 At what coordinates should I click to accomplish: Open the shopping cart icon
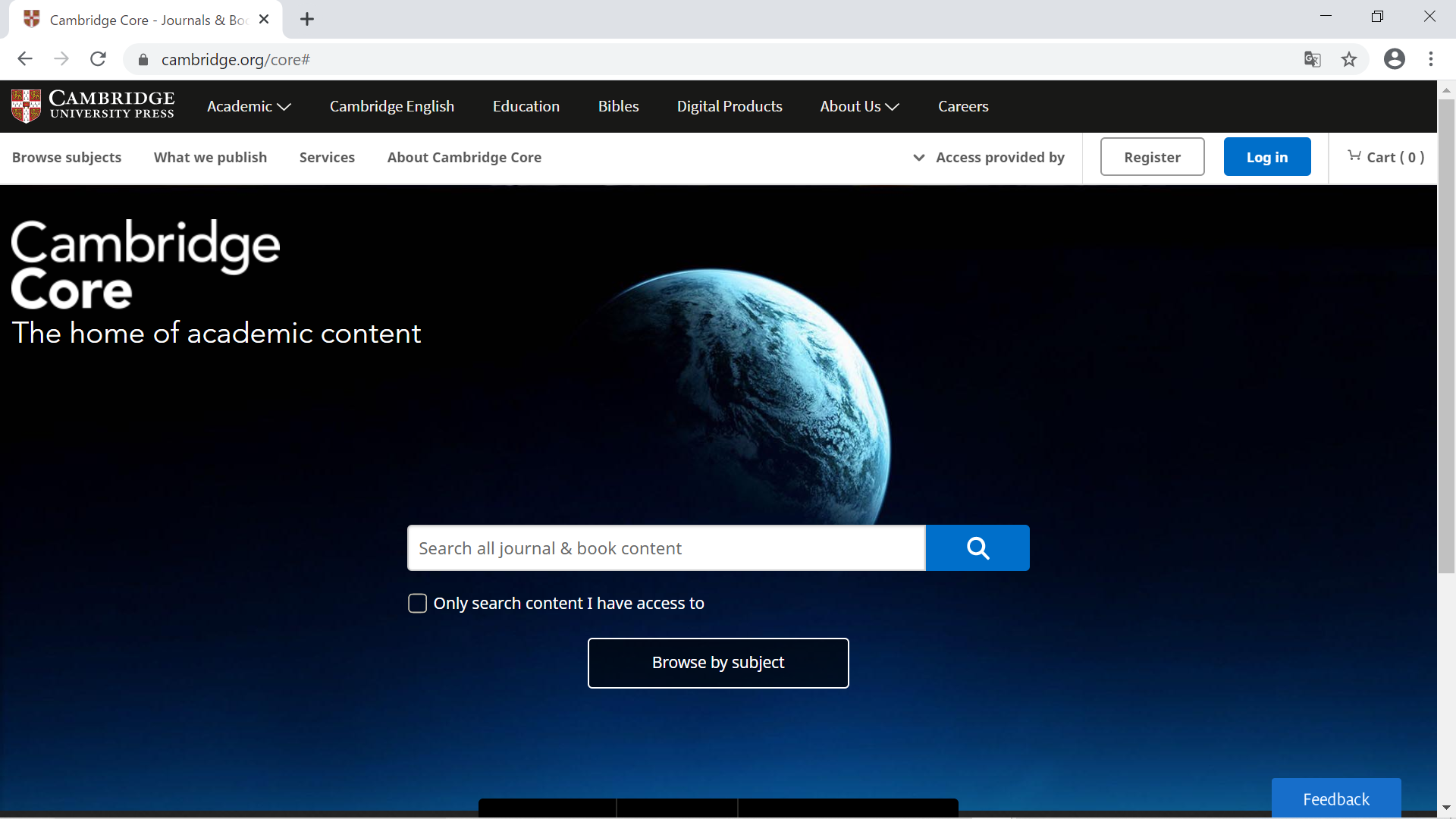[x=1354, y=156]
